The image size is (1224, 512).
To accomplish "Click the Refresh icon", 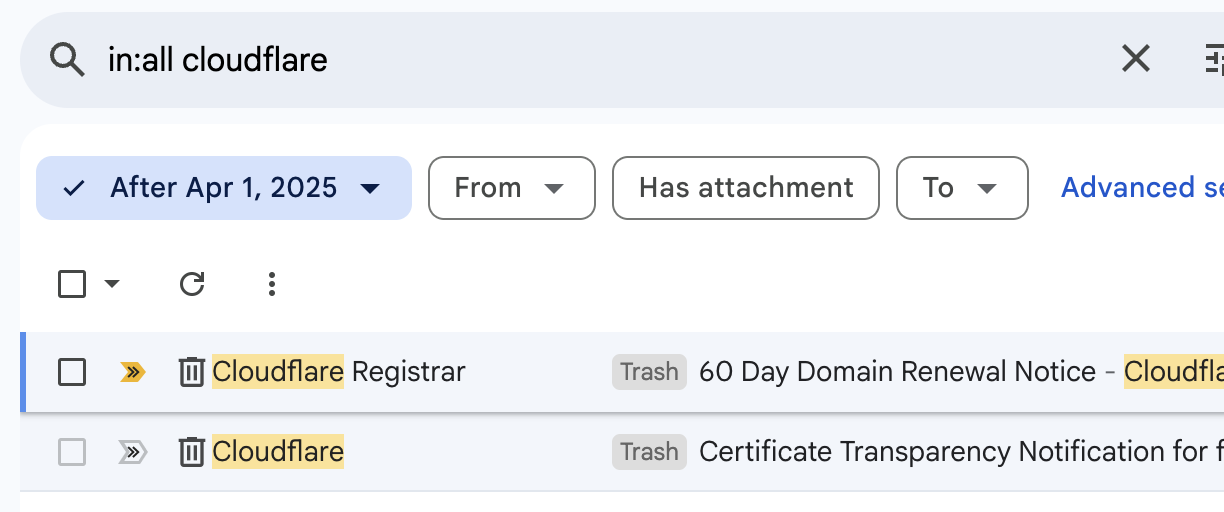I will click(x=192, y=285).
